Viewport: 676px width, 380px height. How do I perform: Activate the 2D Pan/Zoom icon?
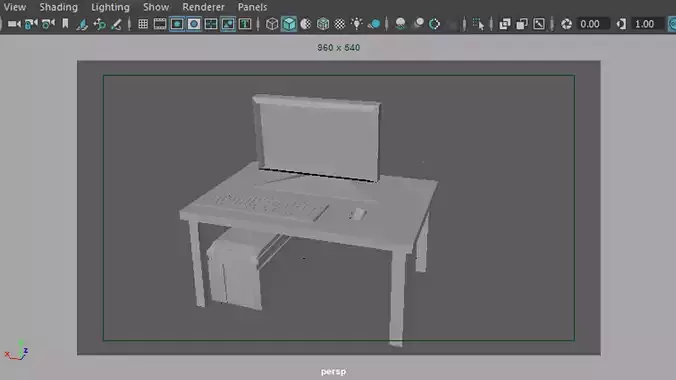coord(99,24)
